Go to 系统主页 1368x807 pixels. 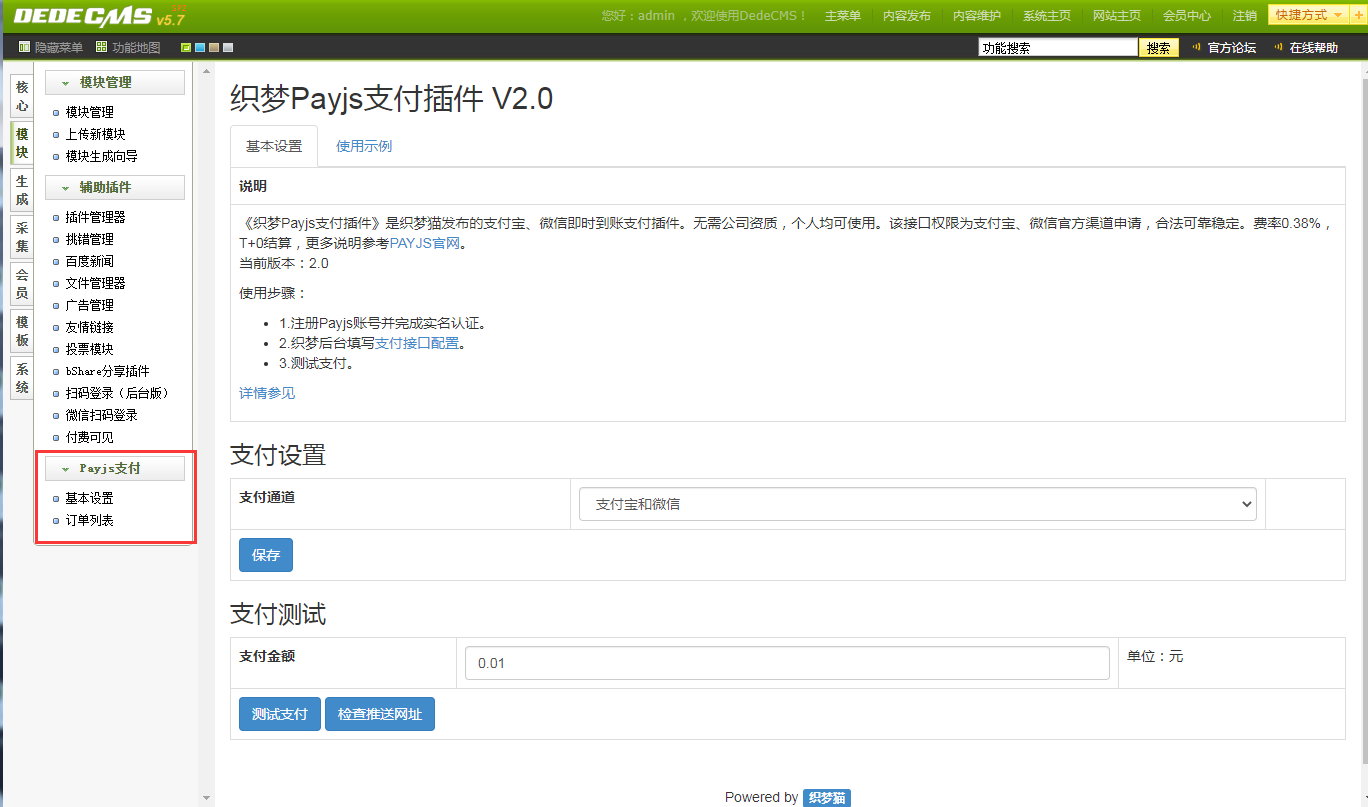(1047, 16)
